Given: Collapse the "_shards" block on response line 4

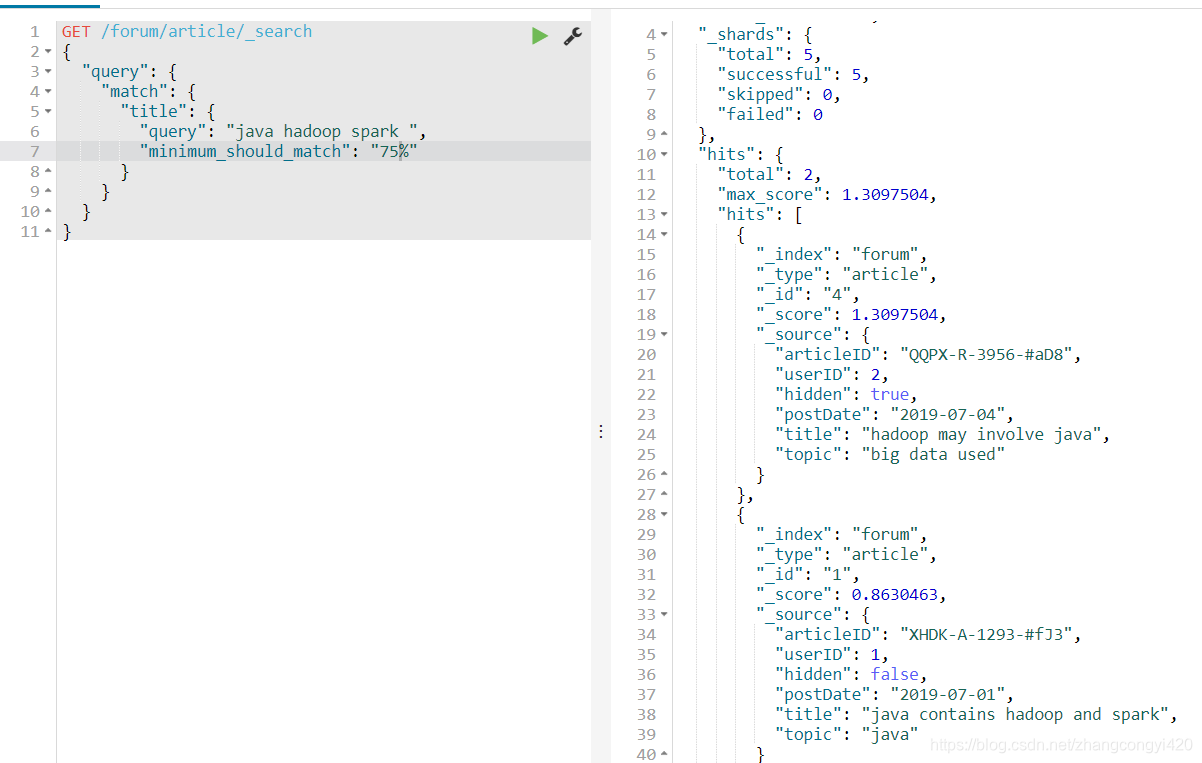Looking at the screenshot, I should tap(664, 35).
